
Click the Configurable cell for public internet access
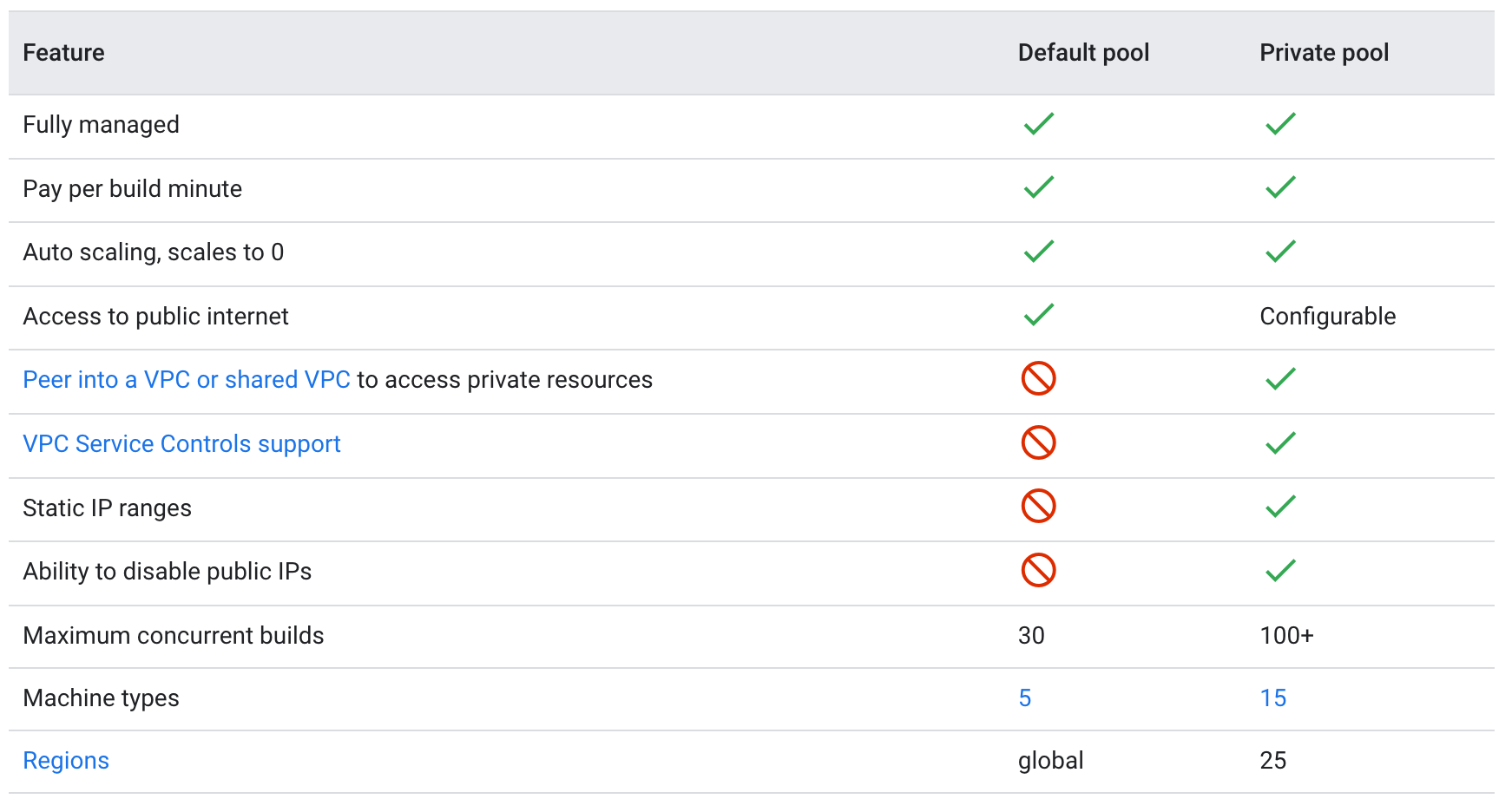1327,317
